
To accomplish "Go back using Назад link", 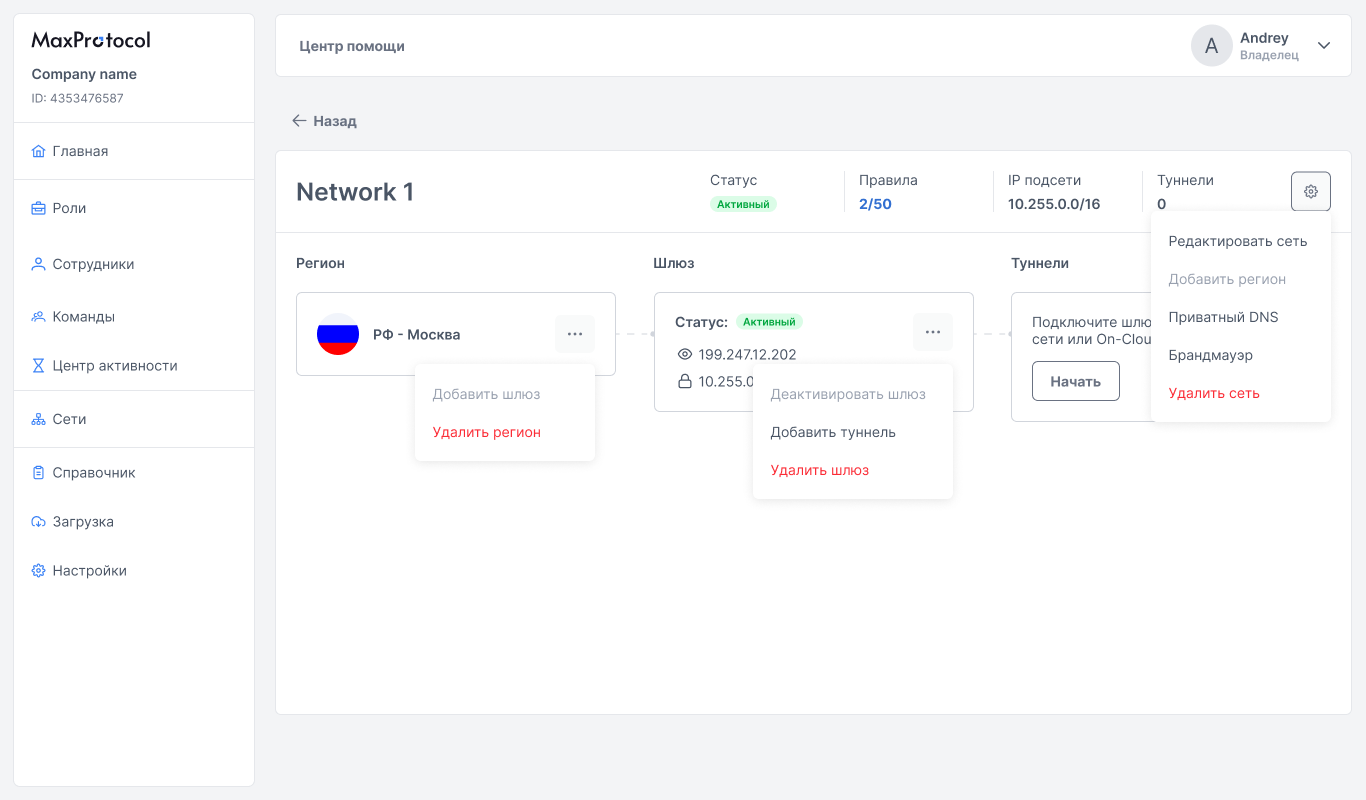I will (x=335, y=120).
